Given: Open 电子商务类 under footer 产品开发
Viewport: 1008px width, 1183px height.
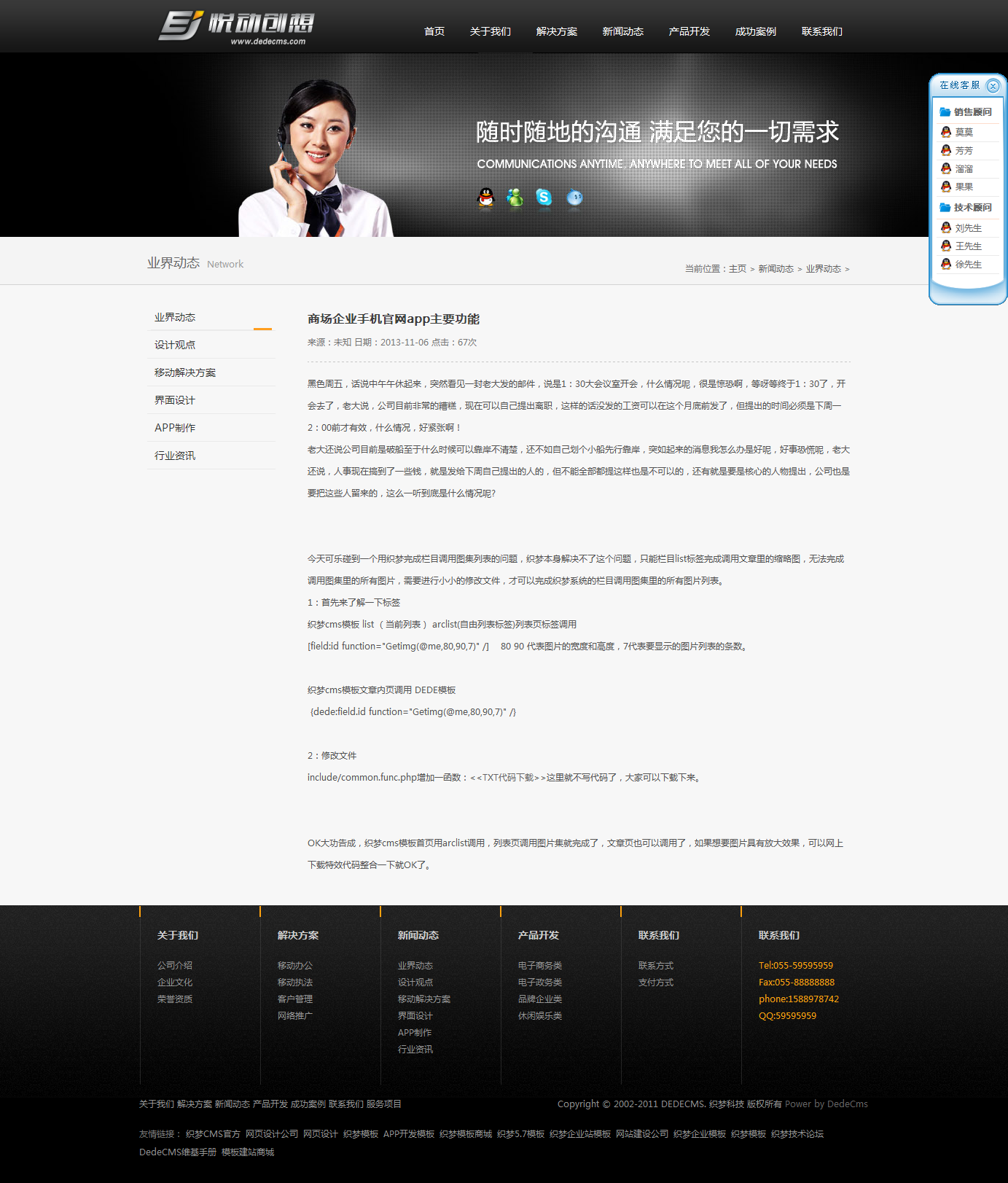Looking at the screenshot, I should [x=539, y=965].
